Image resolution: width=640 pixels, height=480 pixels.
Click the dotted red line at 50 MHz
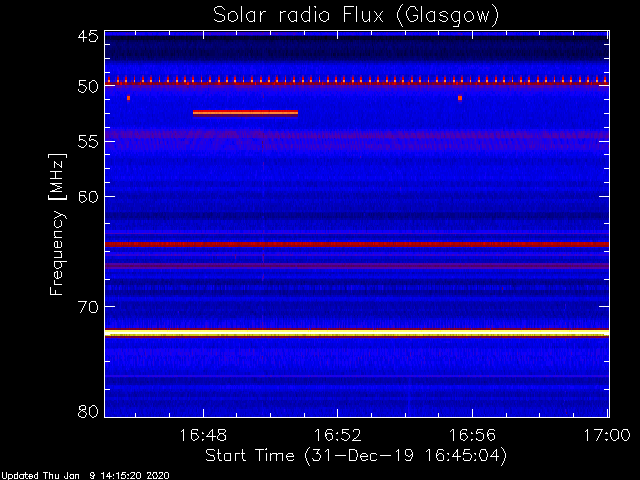pos(357,82)
